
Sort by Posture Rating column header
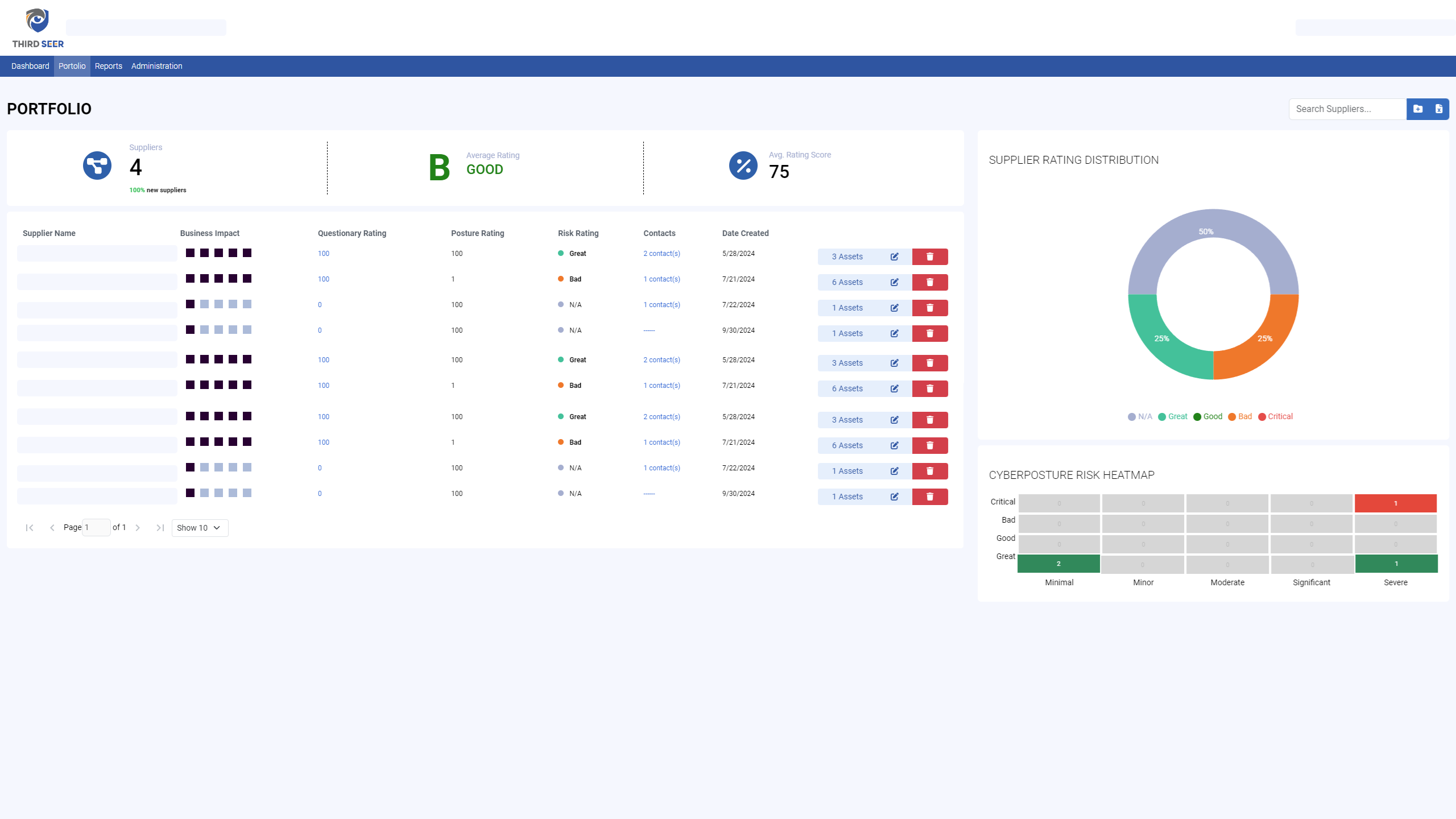pos(478,233)
